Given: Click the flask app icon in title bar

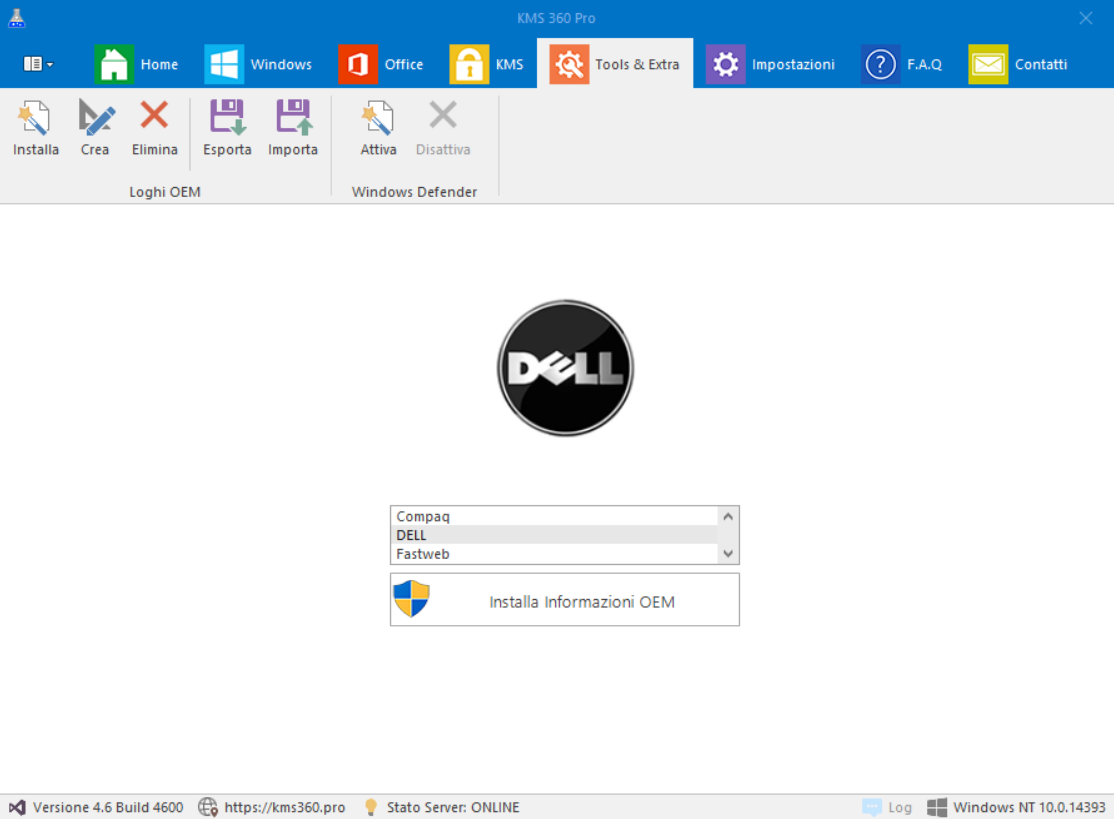Looking at the screenshot, I should [x=17, y=18].
